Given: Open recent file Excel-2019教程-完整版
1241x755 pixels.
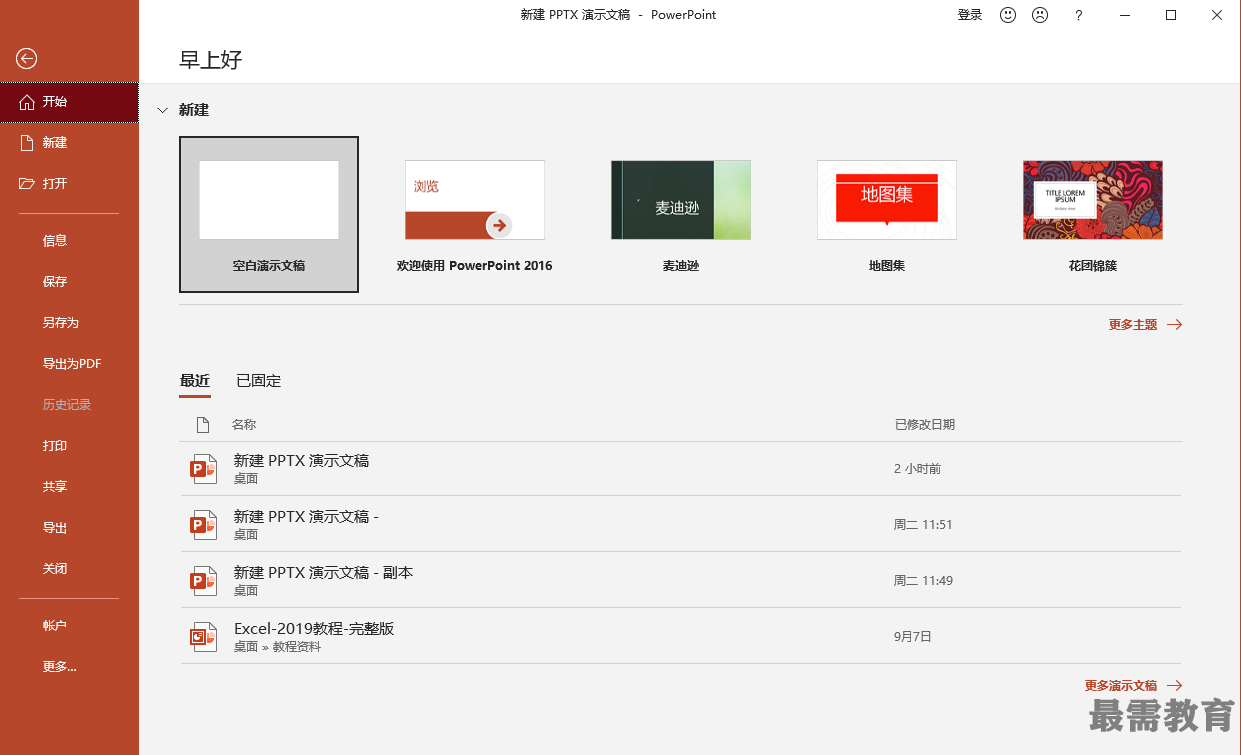Looking at the screenshot, I should [681, 637].
